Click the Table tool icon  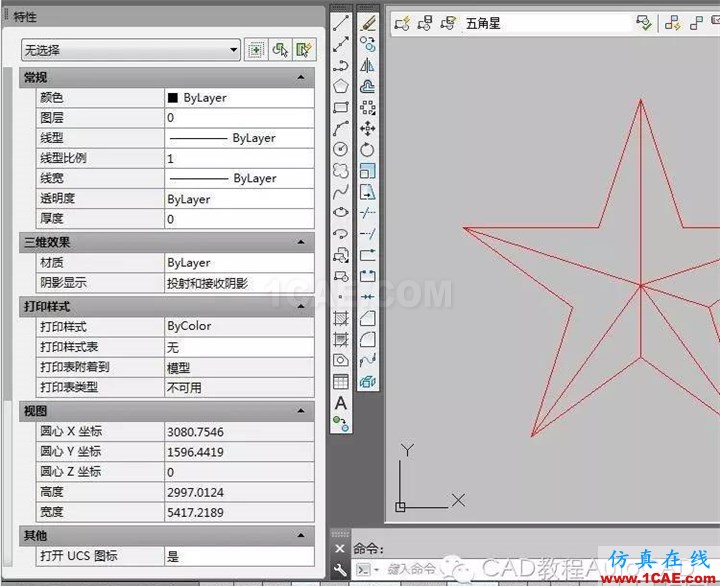point(341,381)
